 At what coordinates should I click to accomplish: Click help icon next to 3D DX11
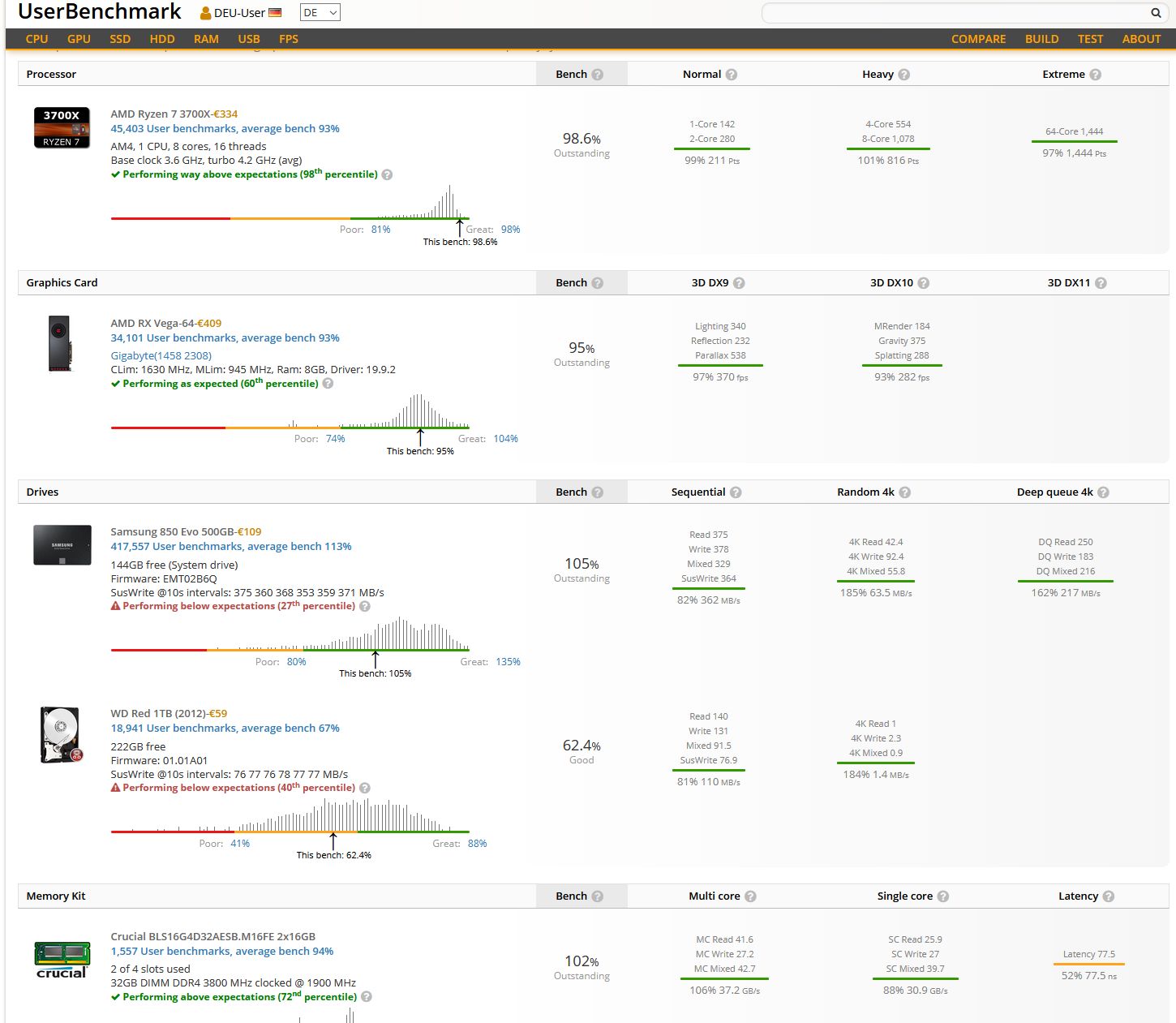(x=1101, y=283)
